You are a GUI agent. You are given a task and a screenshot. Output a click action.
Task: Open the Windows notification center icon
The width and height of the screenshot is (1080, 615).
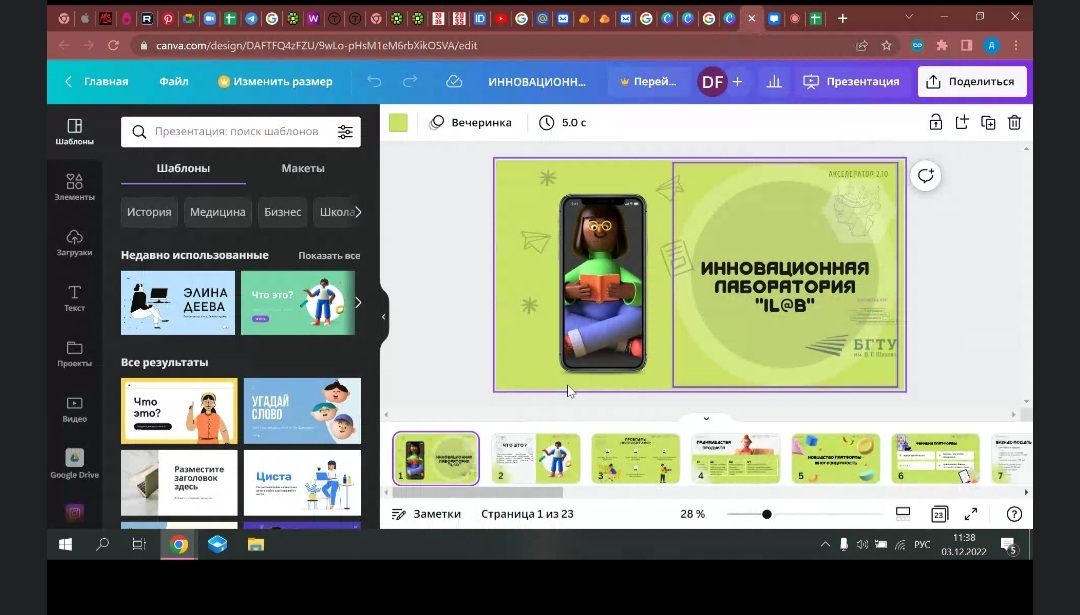click(1009, 545)
